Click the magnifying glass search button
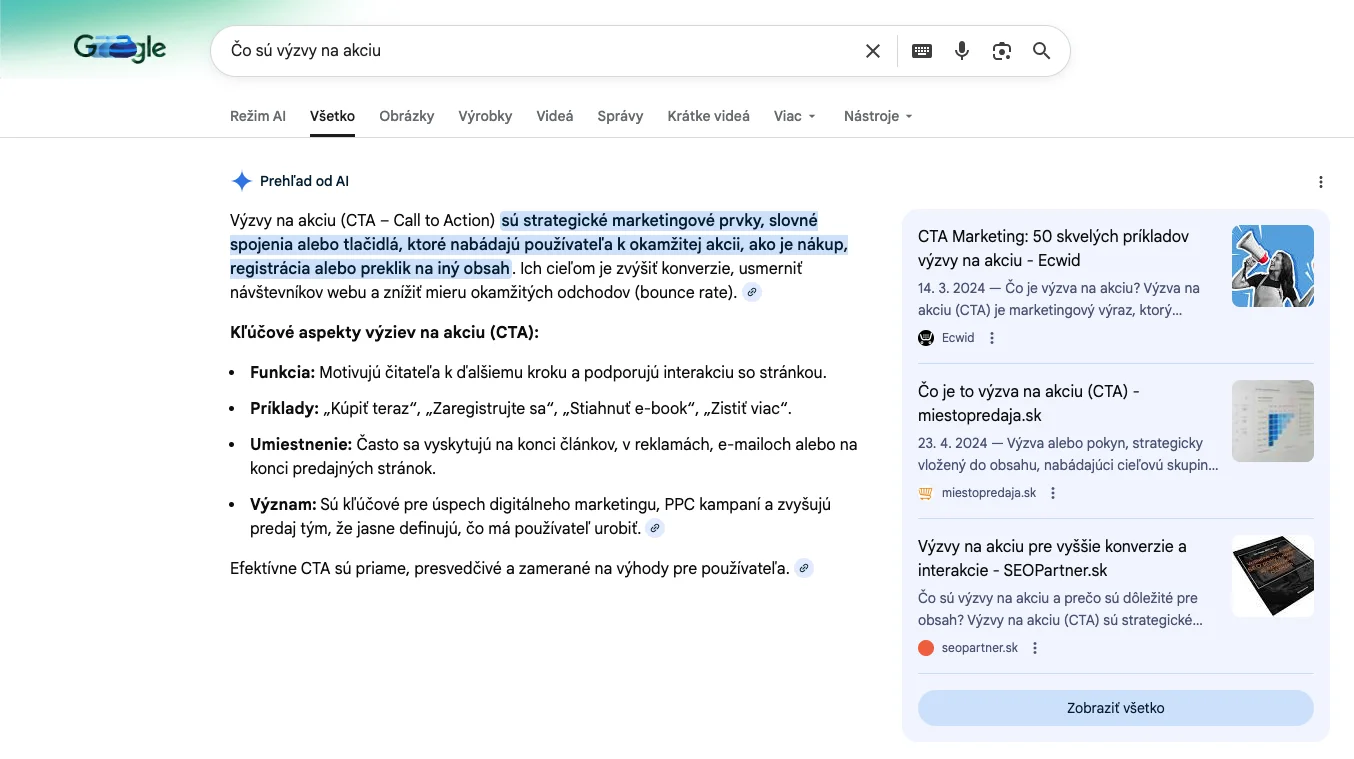Screen dimensions: 1354x759 pos(1041,51)
